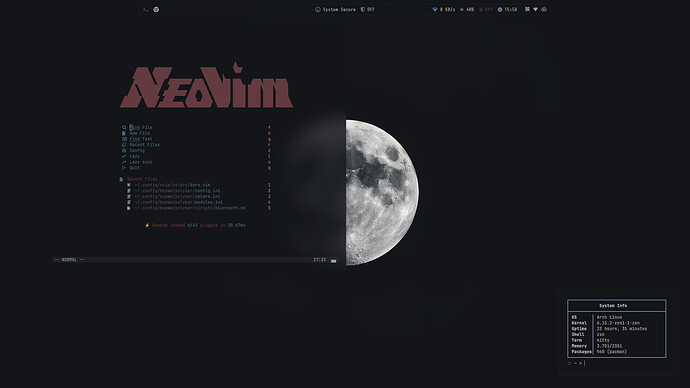The height and width of the screenshot is (388, 690).
Task: Click the ini file icon beside config.ini
Action: click(x=128, y=191)
